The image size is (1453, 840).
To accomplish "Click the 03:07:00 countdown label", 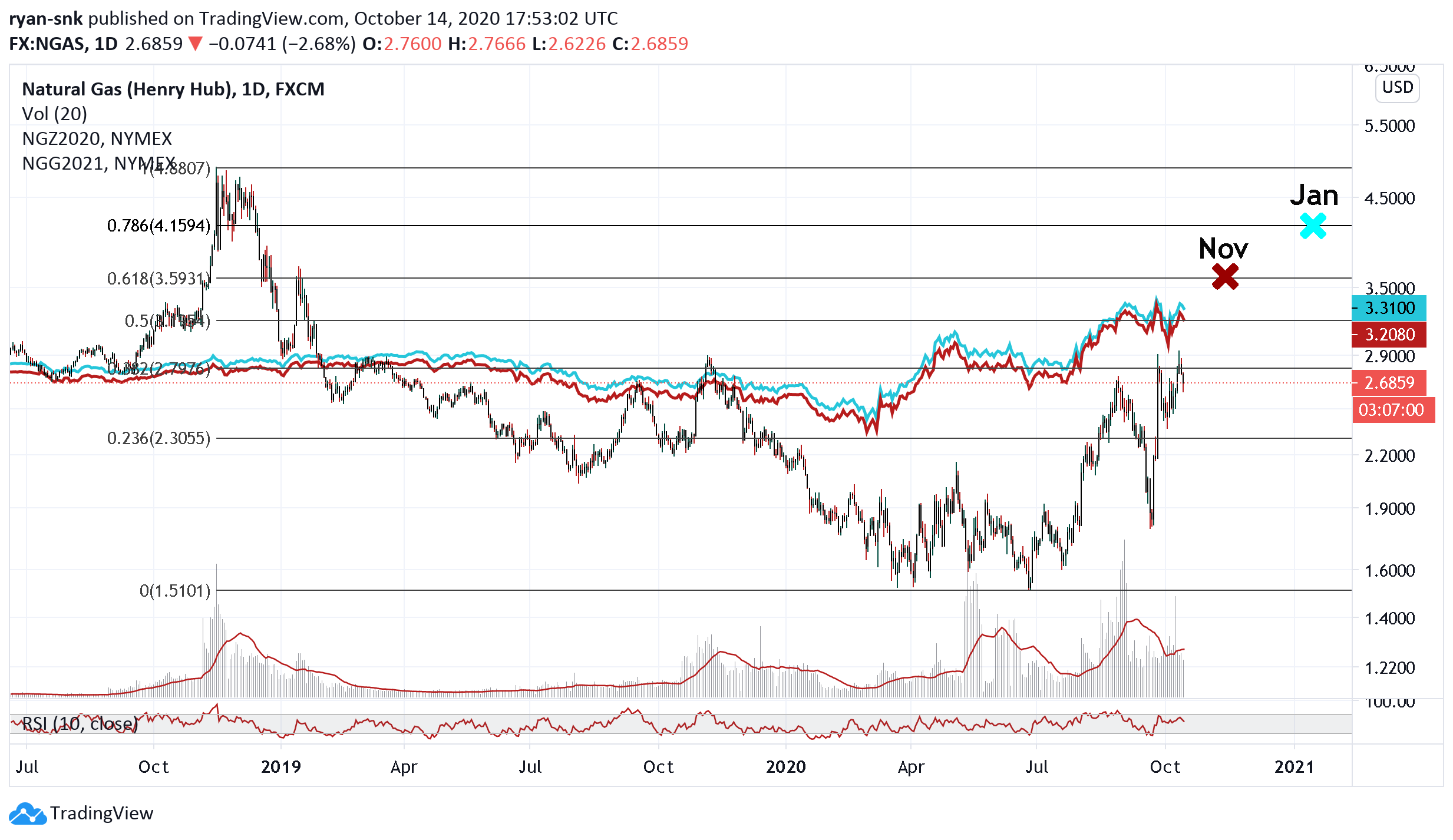I will (1393, 410).
